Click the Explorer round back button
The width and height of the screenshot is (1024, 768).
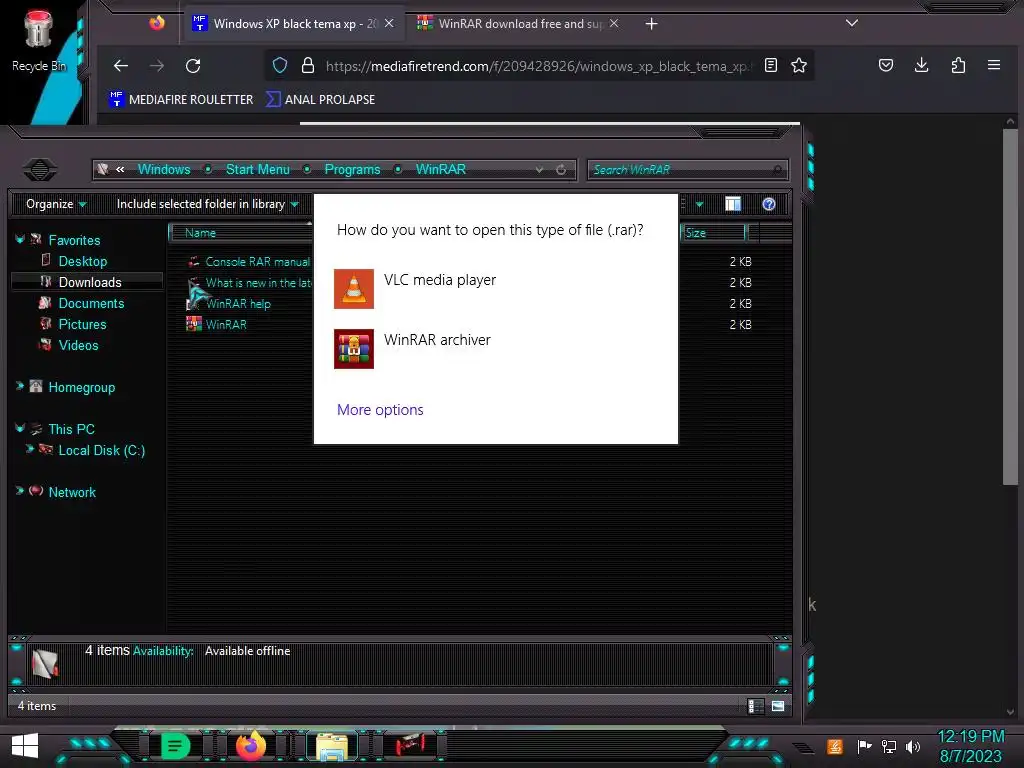pos(40,170)
